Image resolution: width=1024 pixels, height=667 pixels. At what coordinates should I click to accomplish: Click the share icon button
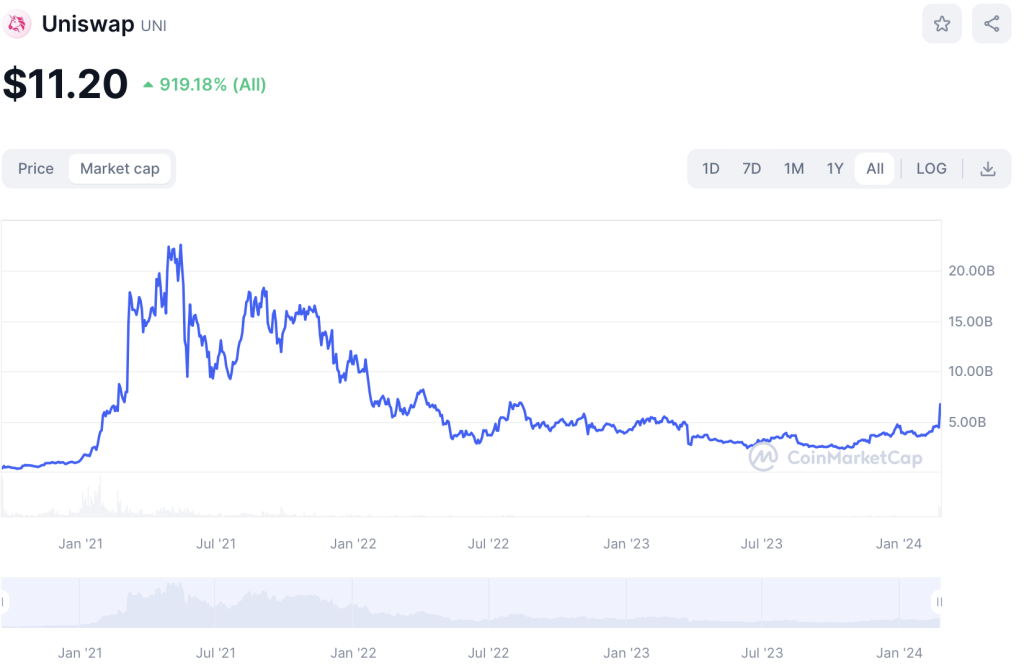pyautogui.click(x=991, y=24)
